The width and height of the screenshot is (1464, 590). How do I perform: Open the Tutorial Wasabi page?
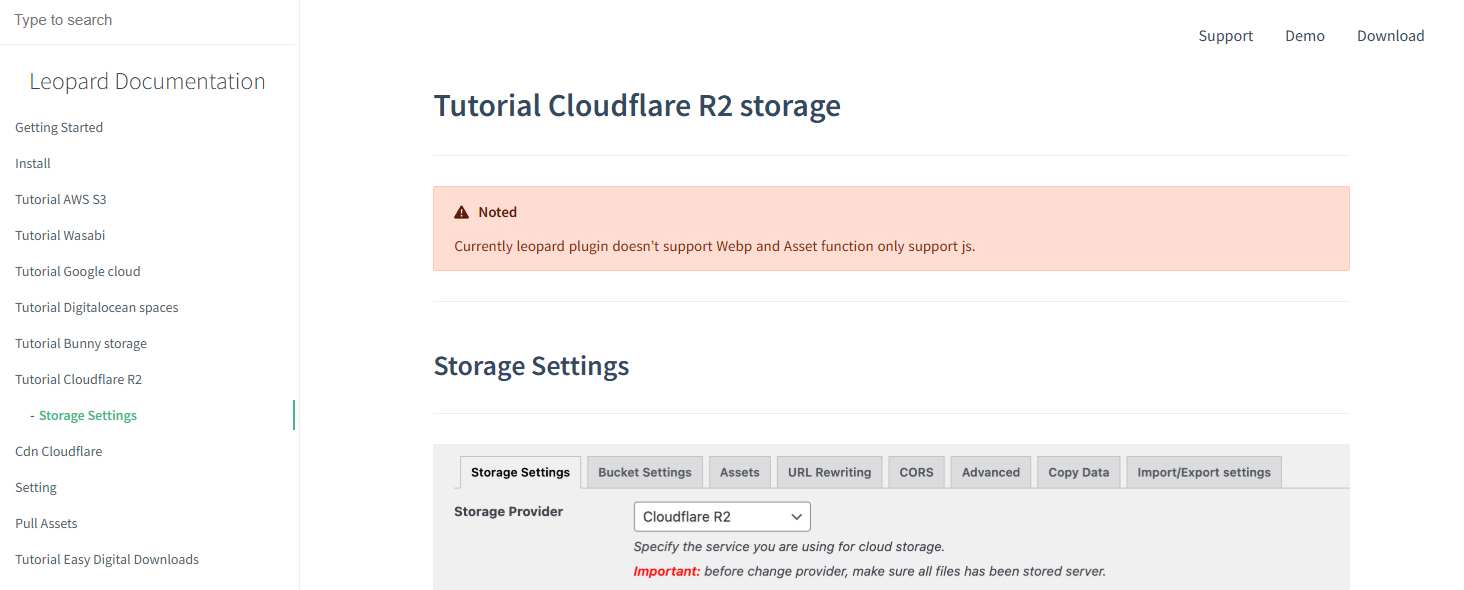[x=60, y=236]
